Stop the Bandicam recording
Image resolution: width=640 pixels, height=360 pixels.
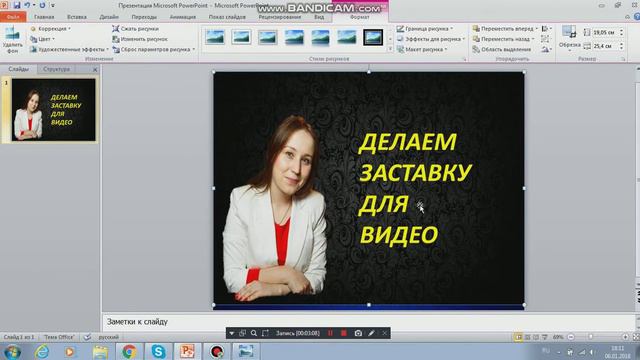pos(344,333)
